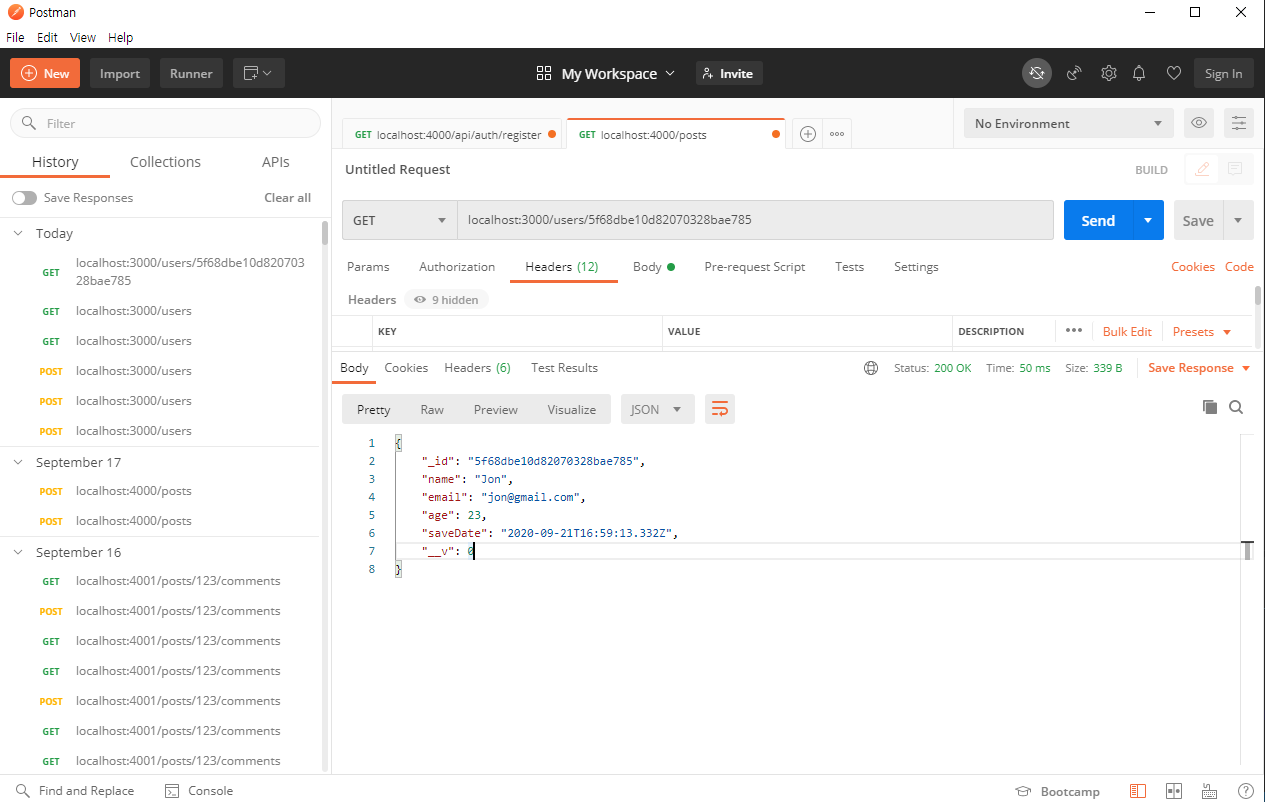Image resolution: width=1265 pixels, height=802 pixels.
Task: Open tab options three-dots icon
Action: pyautogui.click(x=837, y=134)
